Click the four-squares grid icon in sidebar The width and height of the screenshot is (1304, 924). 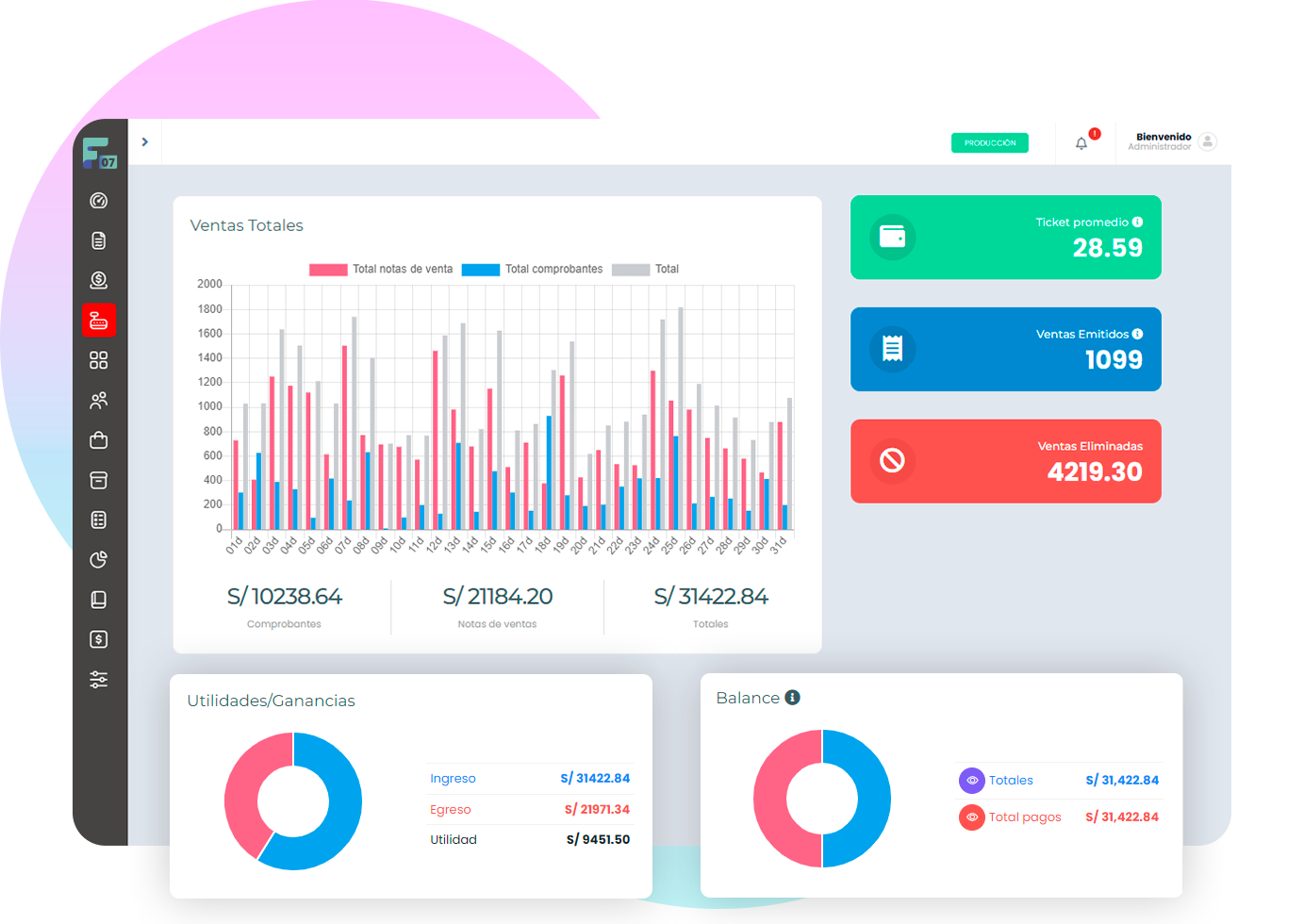point(99,360)
